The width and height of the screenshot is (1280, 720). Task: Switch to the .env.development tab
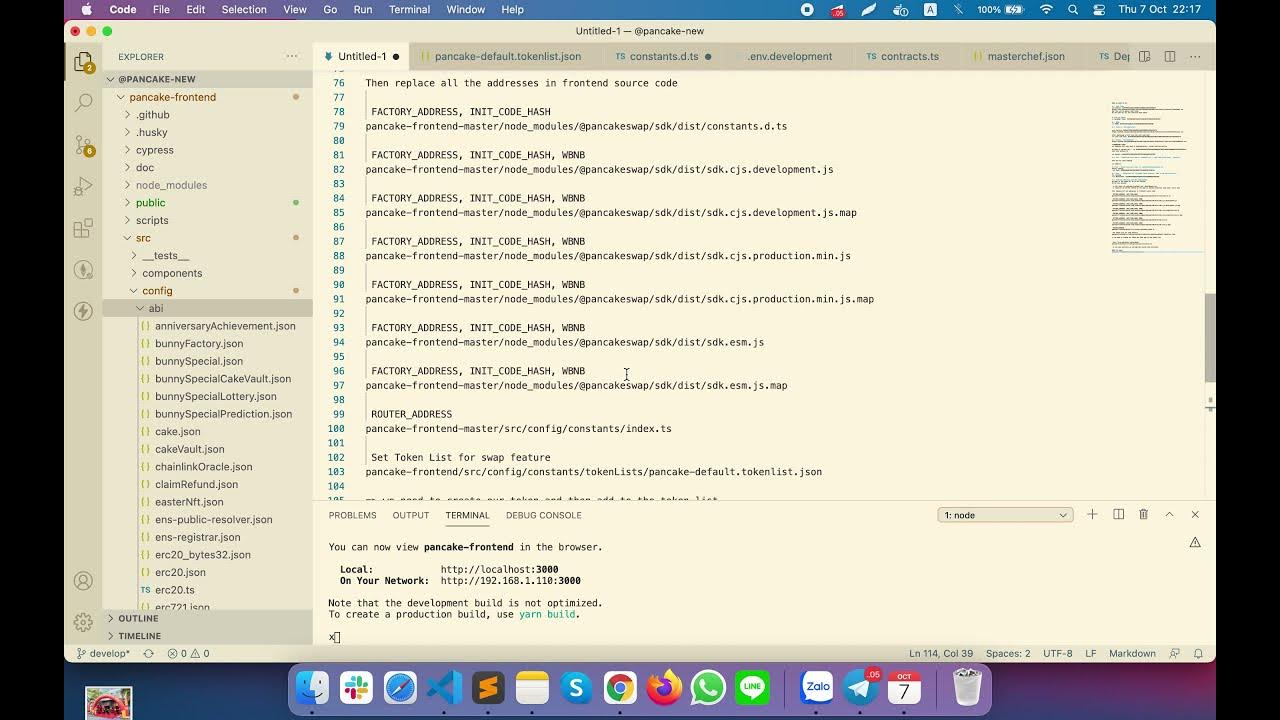pos(789,56)
